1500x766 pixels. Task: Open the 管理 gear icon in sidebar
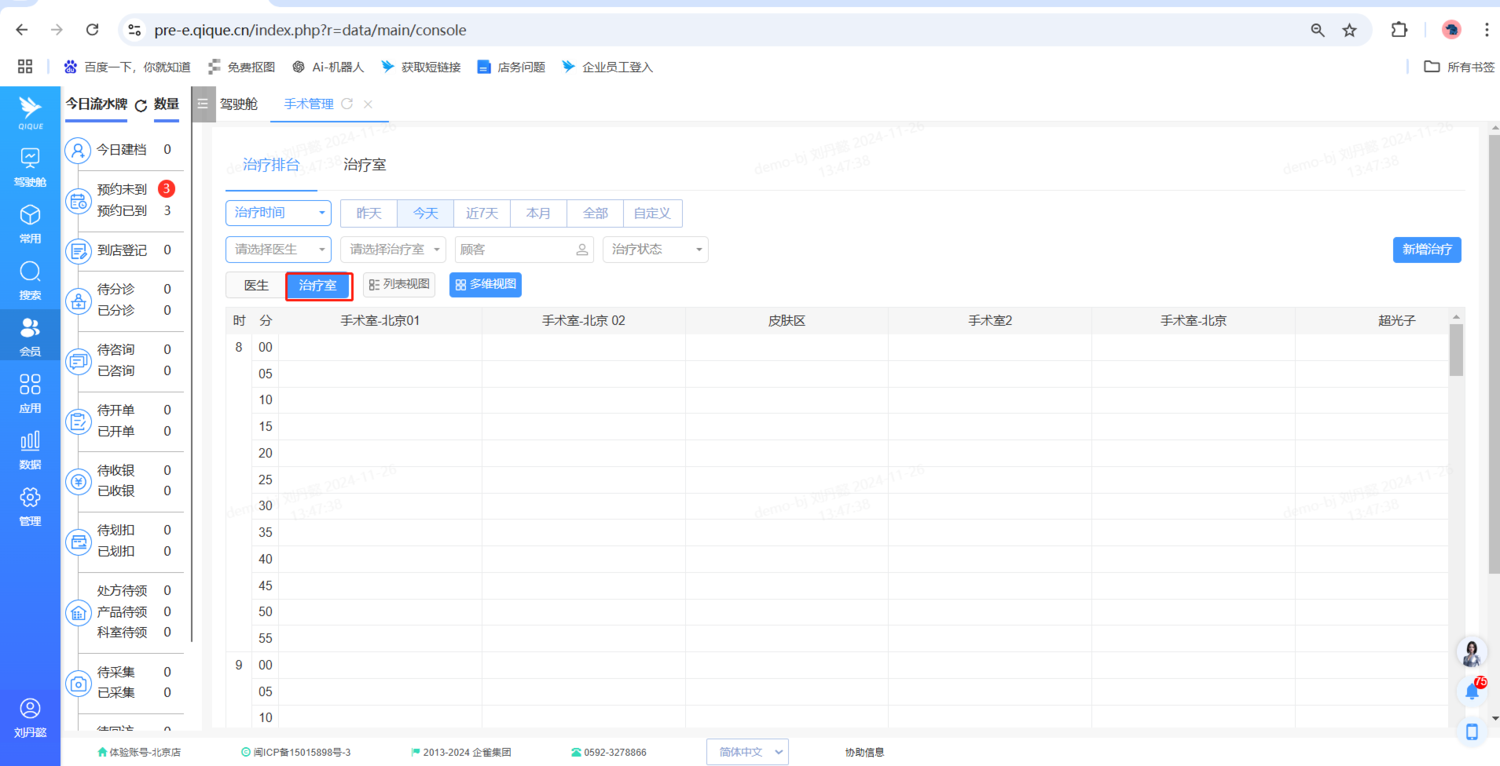(30, 504)
